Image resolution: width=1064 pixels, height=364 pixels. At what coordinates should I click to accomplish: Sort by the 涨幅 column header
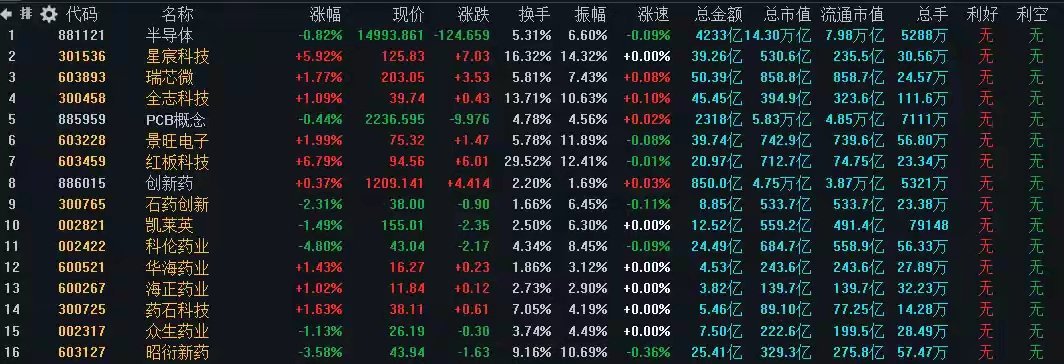(x=326, y=13)
